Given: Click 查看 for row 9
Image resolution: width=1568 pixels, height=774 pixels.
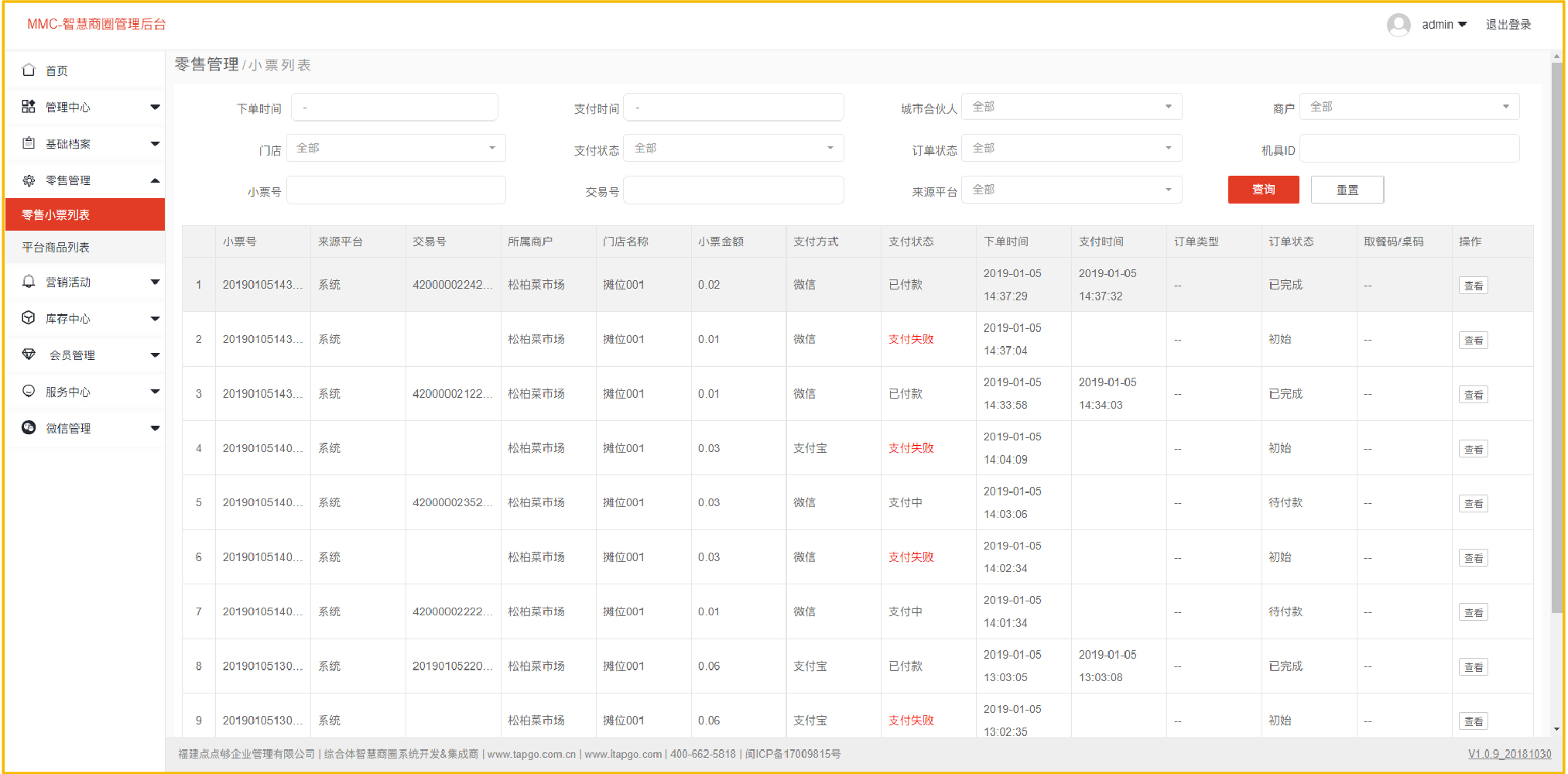Looking at the screenshot, I should (1474, 721).
